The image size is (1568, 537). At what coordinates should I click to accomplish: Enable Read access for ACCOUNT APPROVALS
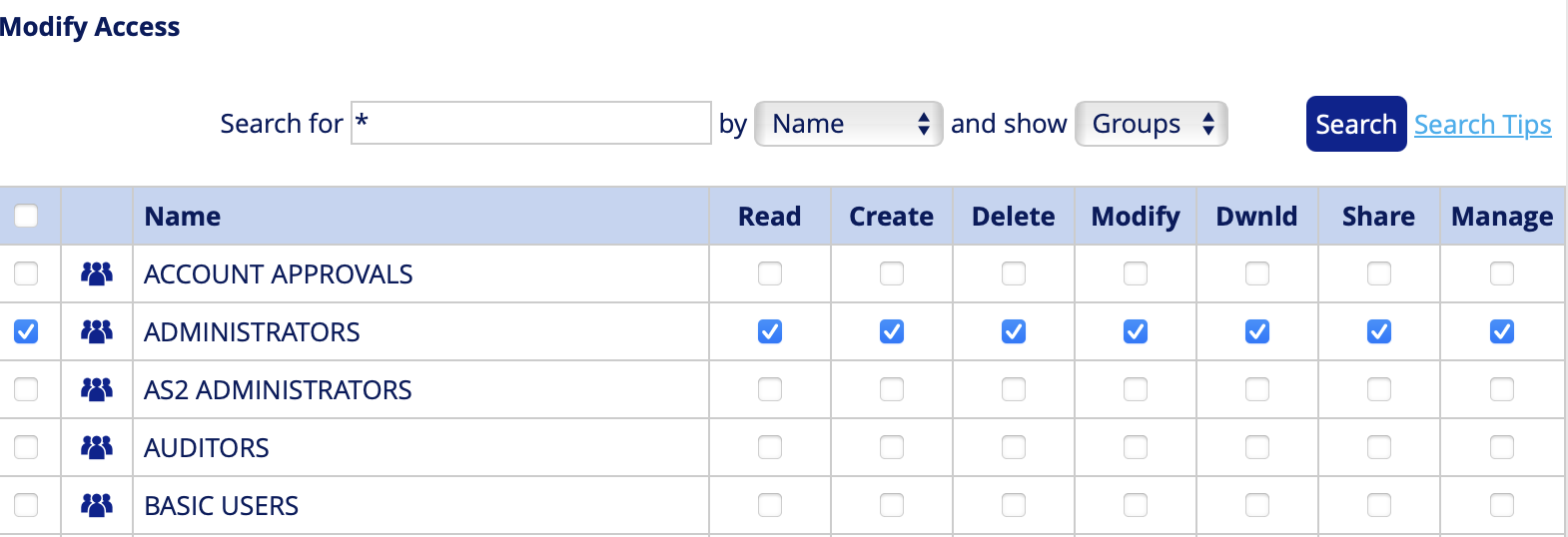point(770,273)
